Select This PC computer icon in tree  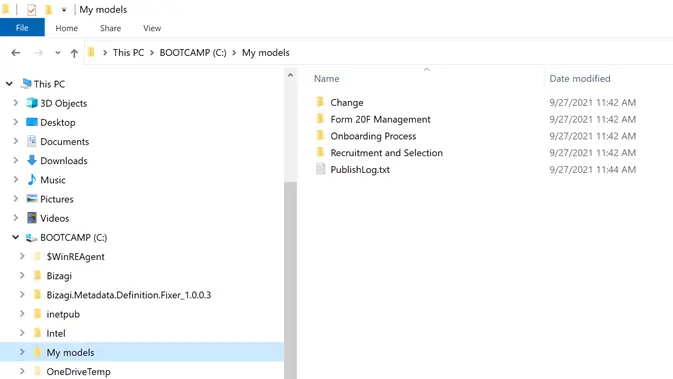[26, 83]
